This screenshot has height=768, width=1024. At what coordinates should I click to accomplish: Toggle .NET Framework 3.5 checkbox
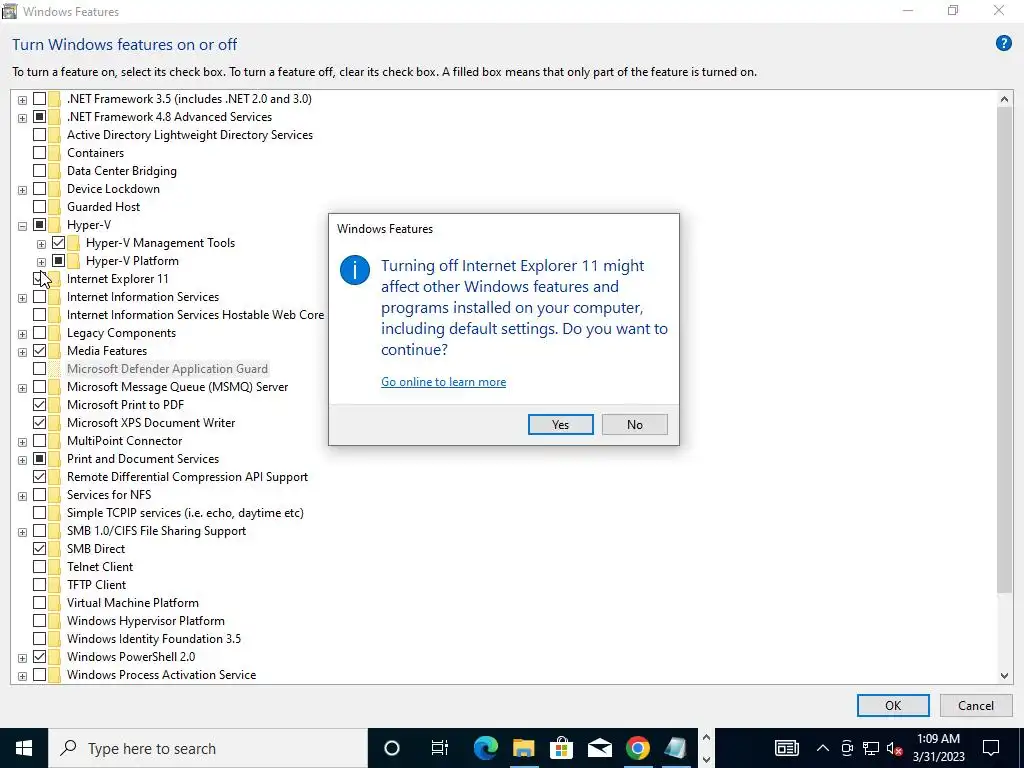pyautogui.click(x=39, y=99)
